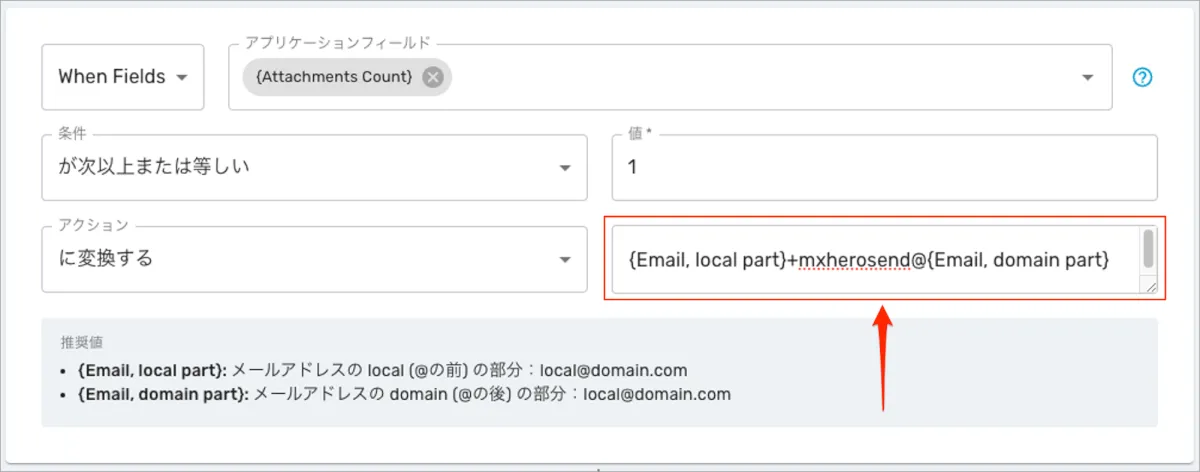Screen dimensions: 1200x472
Task: Click empty space in アプリケーションフィールド box
Action: [760, 78]
